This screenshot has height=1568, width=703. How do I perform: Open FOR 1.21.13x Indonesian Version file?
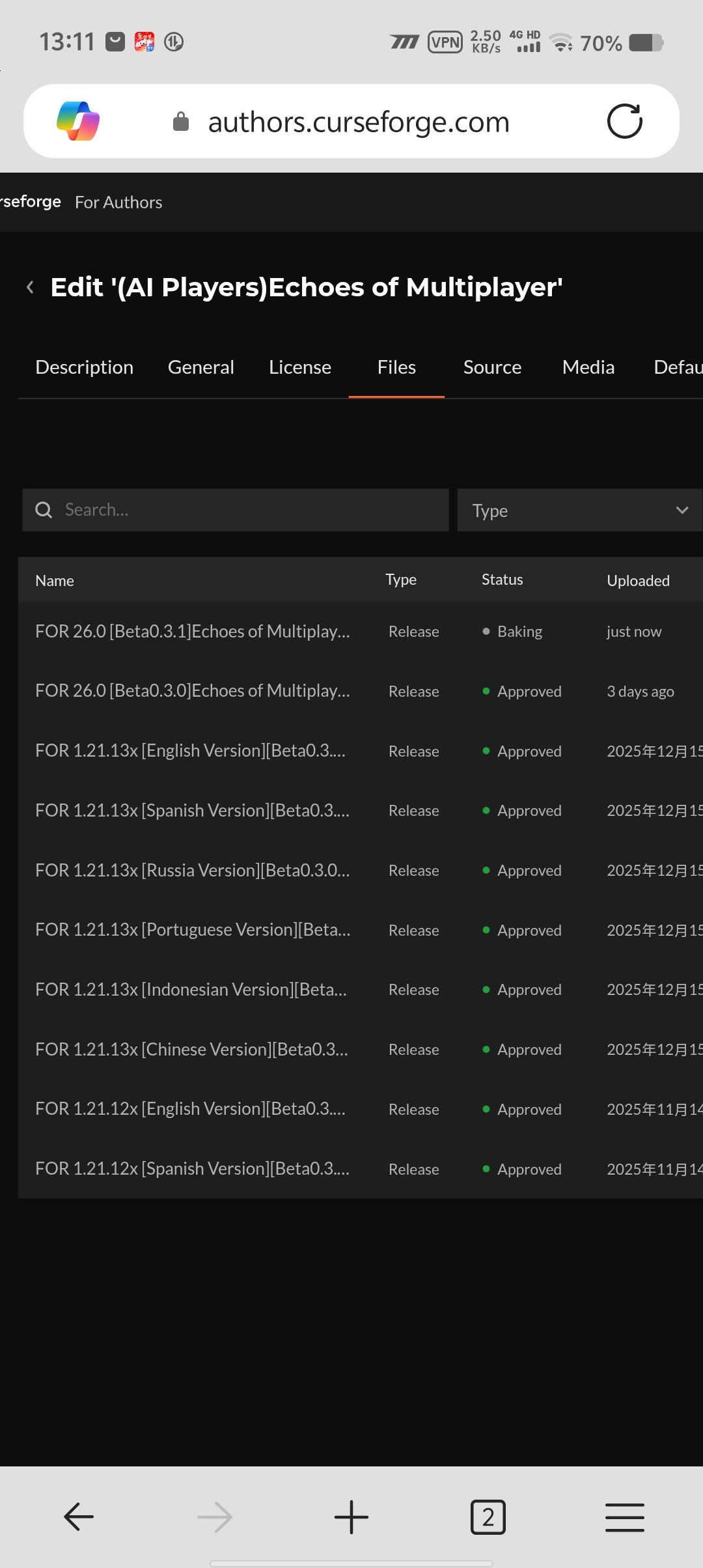pos(191,990)
